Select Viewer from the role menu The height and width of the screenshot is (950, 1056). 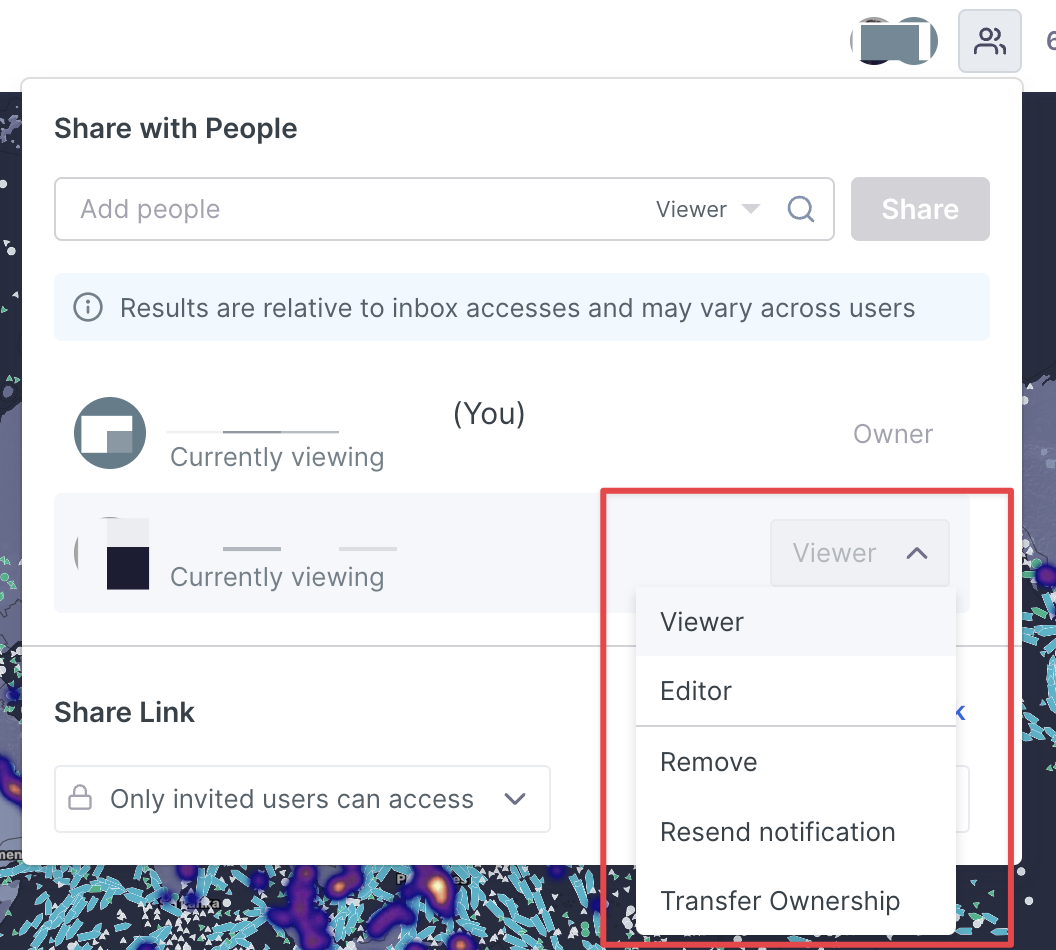(702, 622)
